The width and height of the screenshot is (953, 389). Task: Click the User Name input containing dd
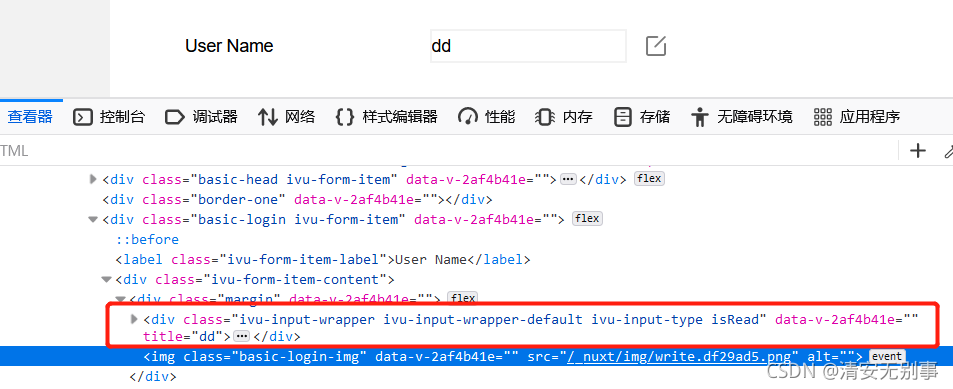[x=528, y=46]
